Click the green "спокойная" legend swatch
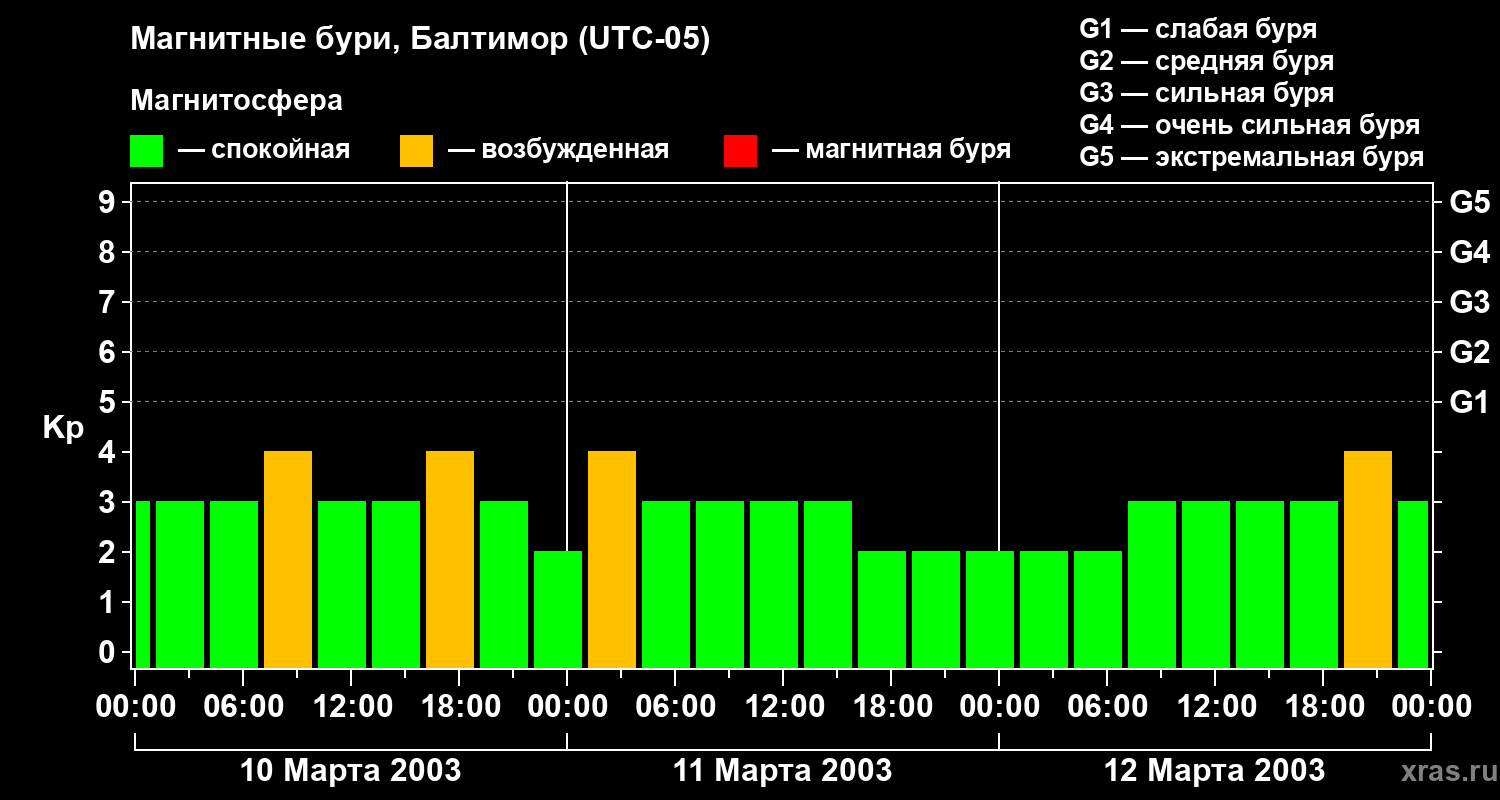This screenshot has height=800, width=1500. [146, 151]
